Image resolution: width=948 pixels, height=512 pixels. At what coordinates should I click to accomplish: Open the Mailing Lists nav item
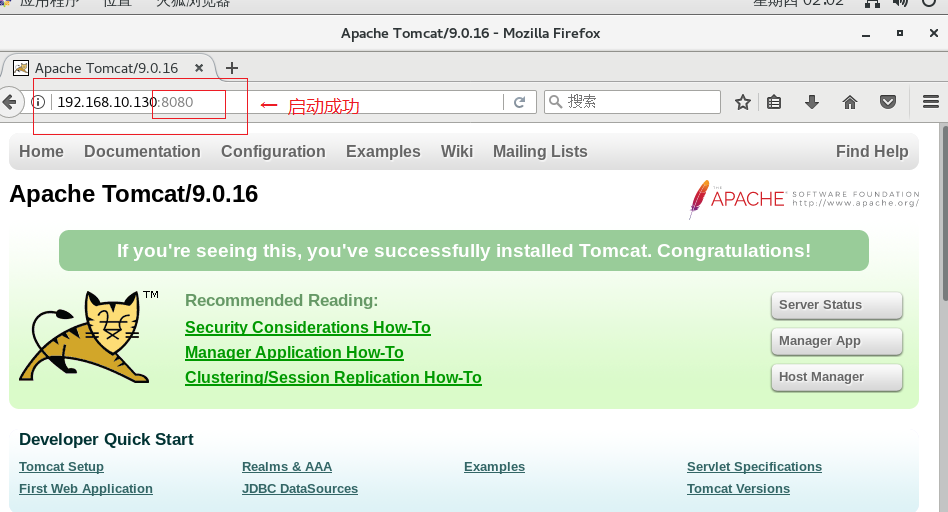[540, 152]
